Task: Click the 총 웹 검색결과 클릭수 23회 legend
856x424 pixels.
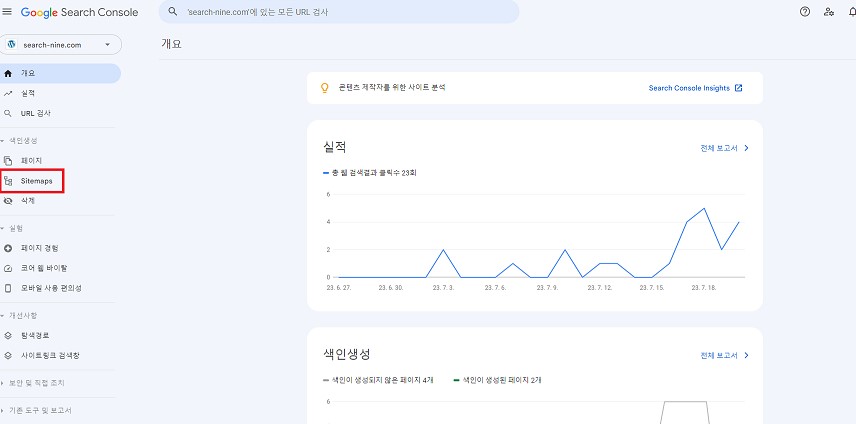Action: (370, 173)
